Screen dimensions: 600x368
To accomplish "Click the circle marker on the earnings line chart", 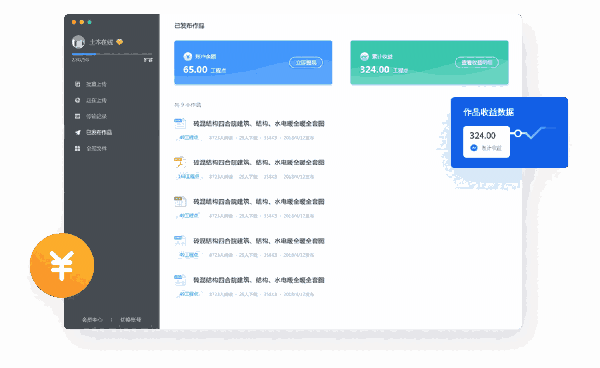I will click(x=518, y=133).
